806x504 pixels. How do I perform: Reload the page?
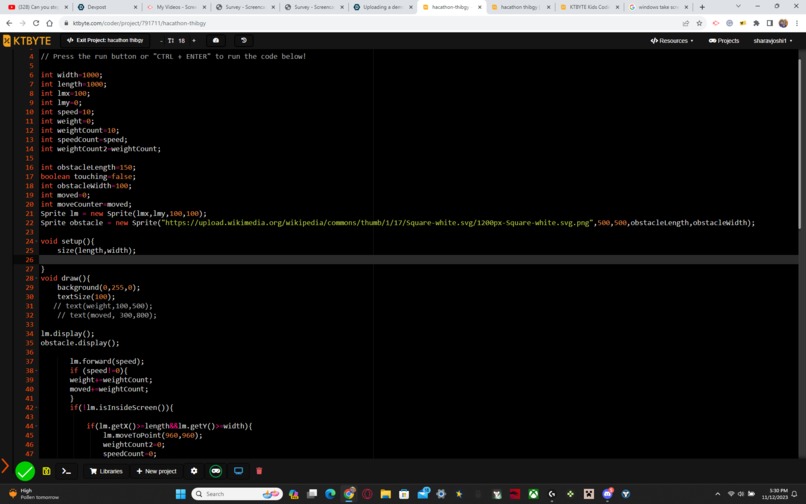pos(36,23)
